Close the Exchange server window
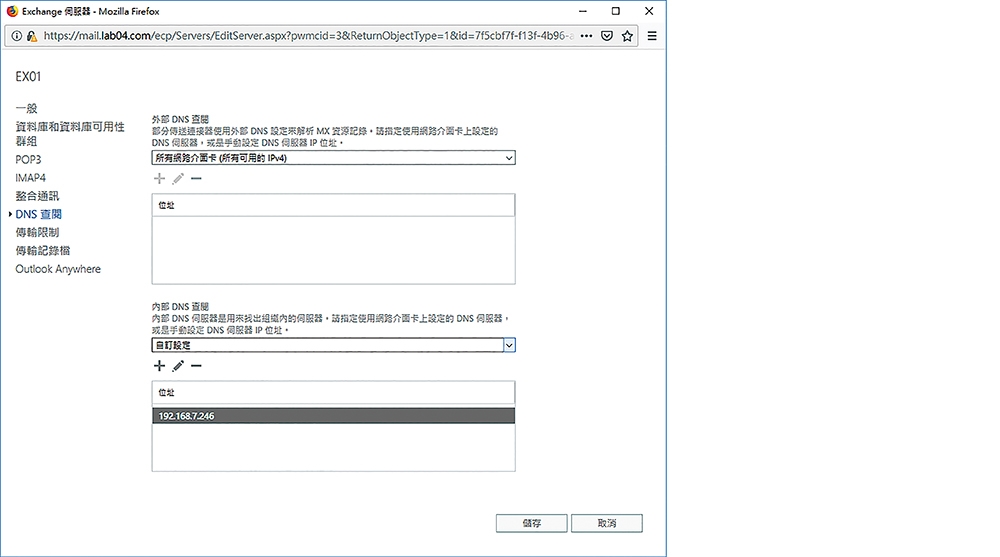 [x=649, y=11]
